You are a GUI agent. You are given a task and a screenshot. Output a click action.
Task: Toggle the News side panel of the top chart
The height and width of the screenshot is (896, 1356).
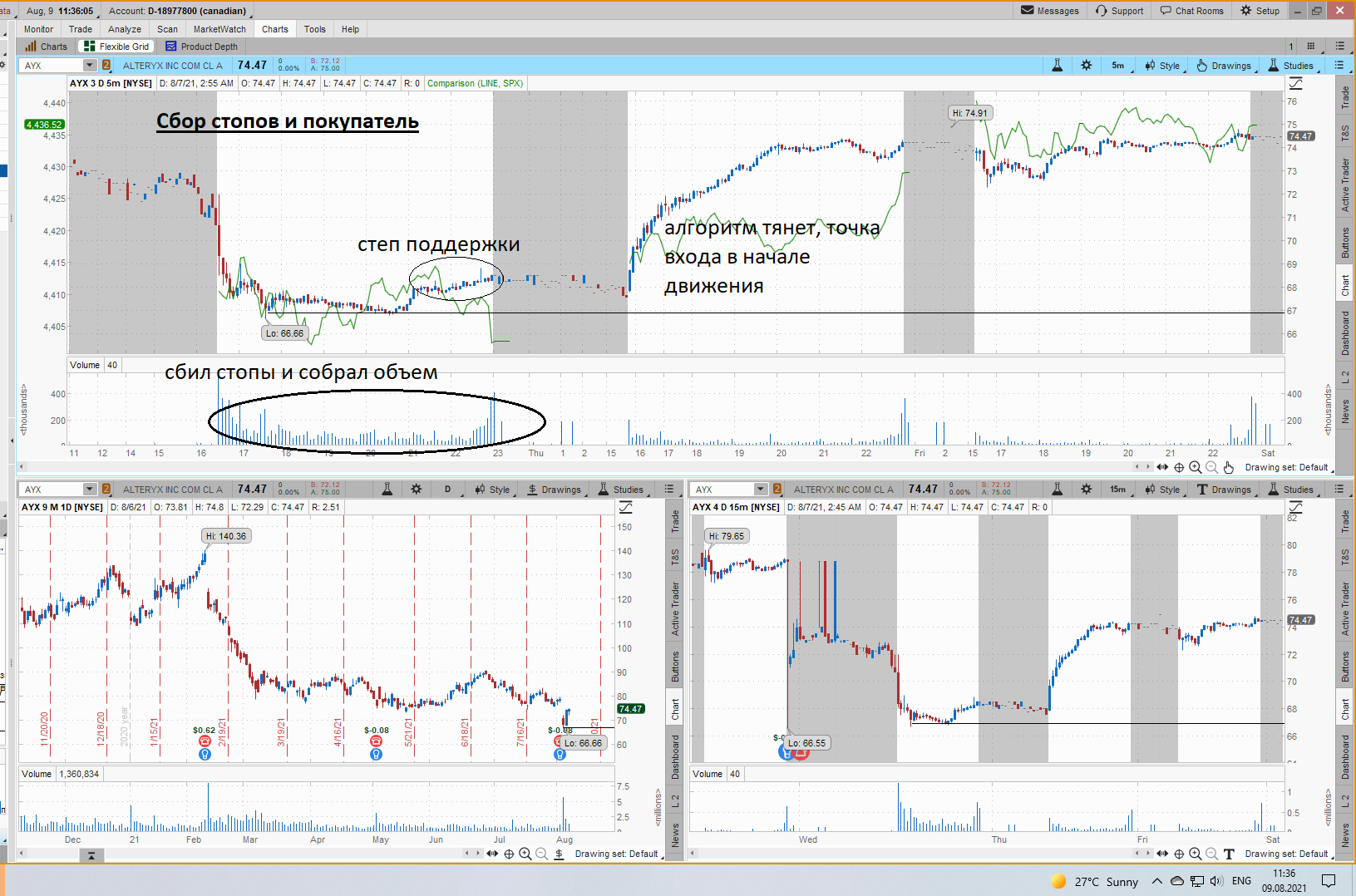1345,411
